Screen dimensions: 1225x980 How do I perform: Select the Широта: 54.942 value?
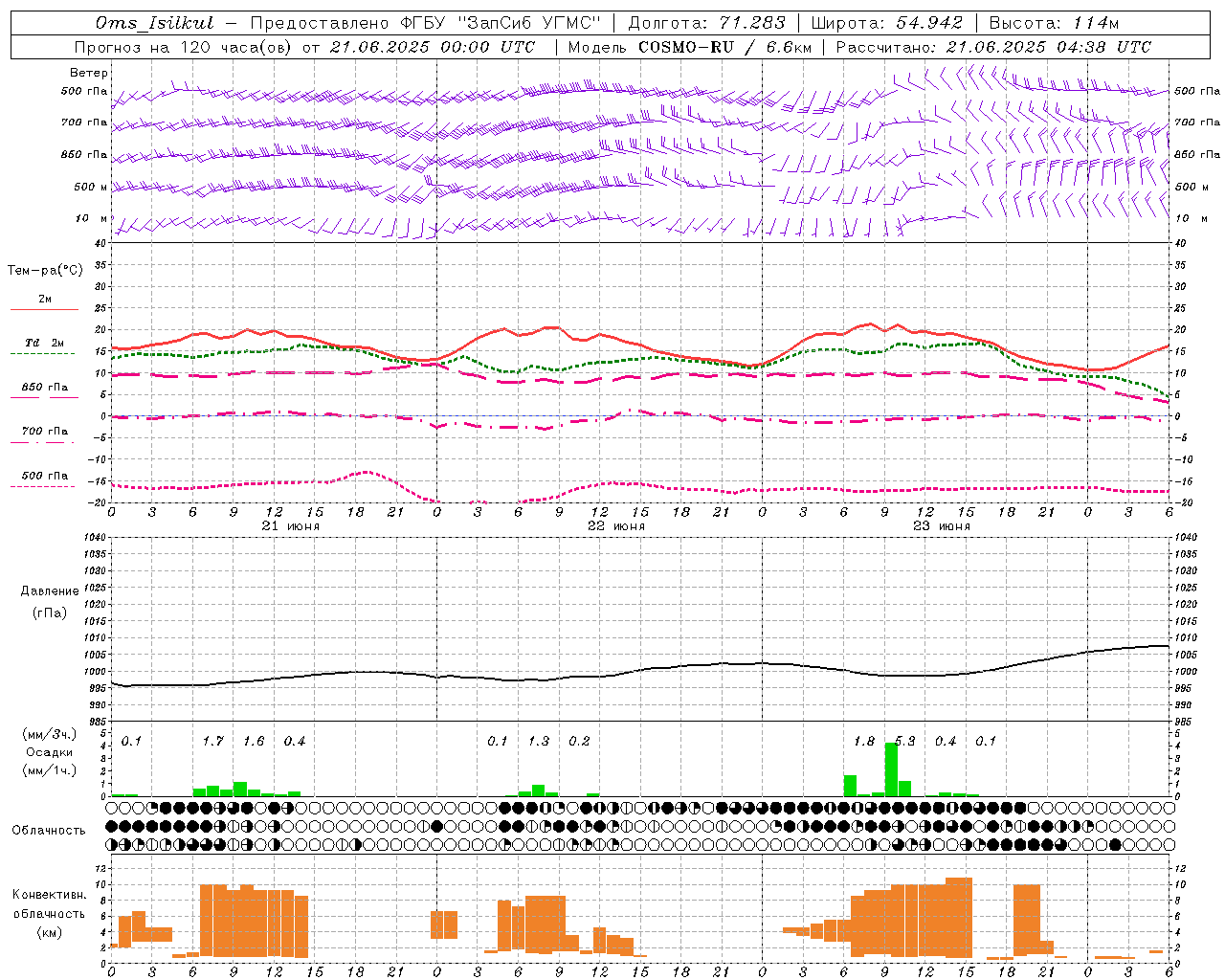(x=886, y=23)
